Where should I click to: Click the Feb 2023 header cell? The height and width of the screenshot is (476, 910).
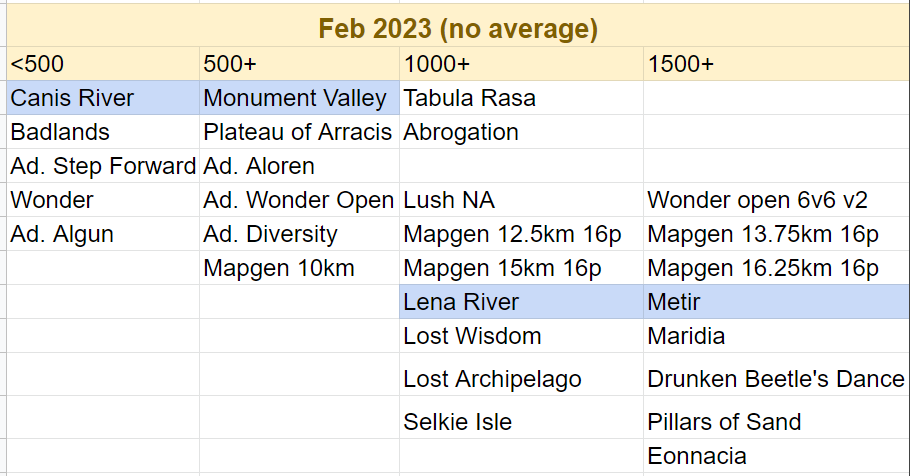point(458,28)
